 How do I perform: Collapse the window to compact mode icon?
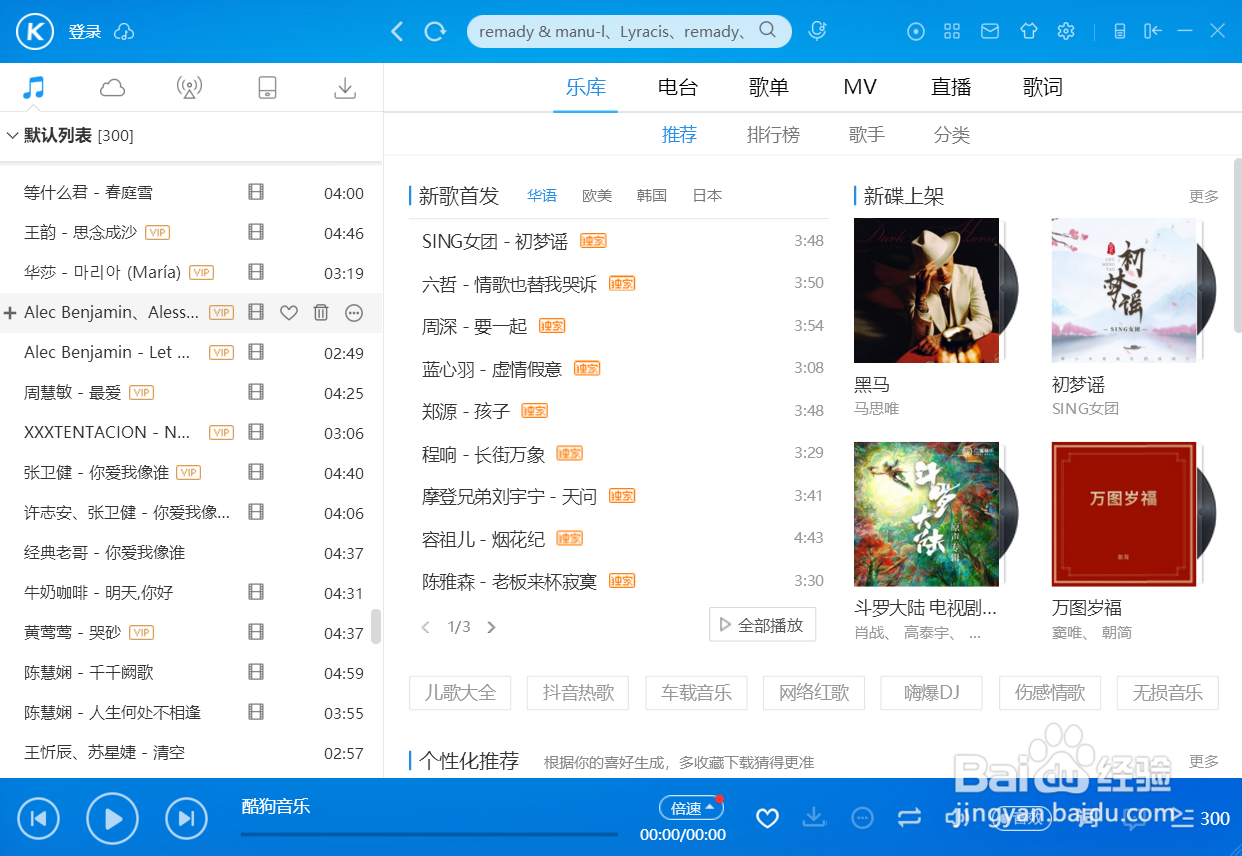1153,31
